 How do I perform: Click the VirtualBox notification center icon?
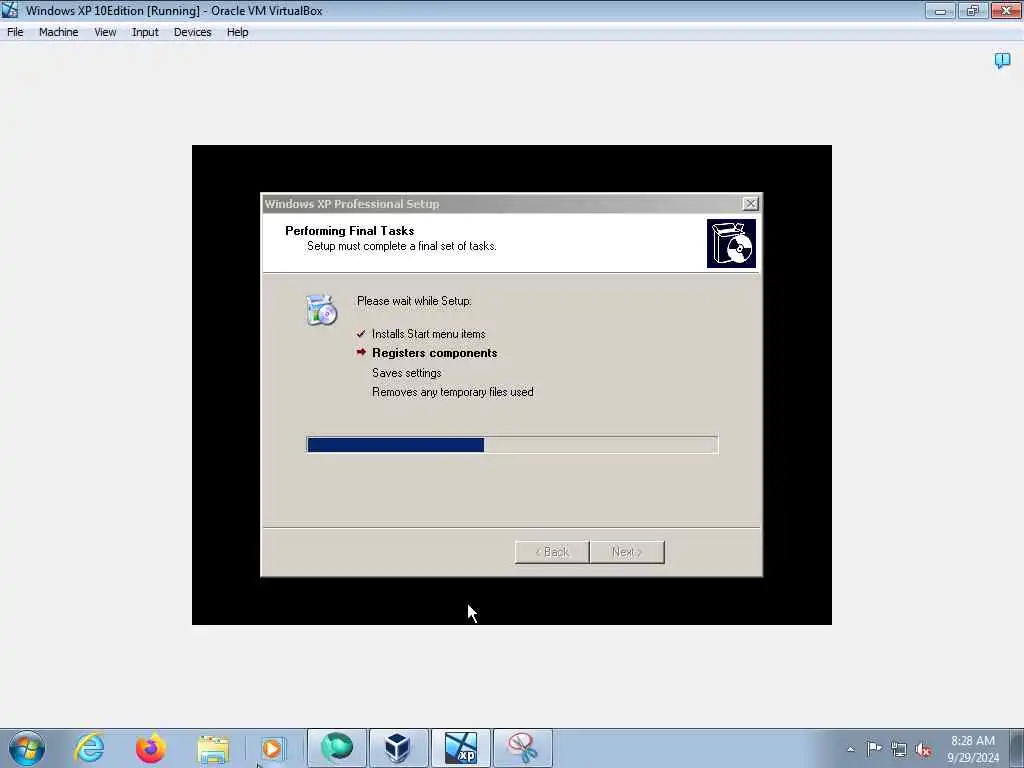coord(1002,61)
